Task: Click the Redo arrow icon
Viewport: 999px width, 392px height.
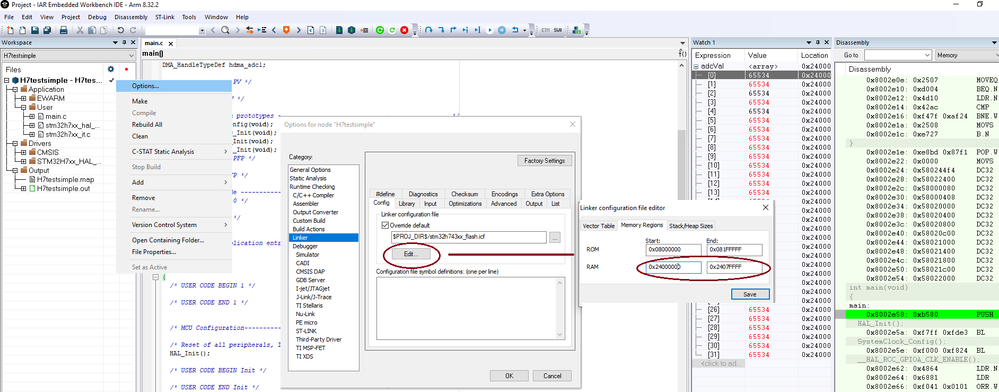Action: point(133,30)
